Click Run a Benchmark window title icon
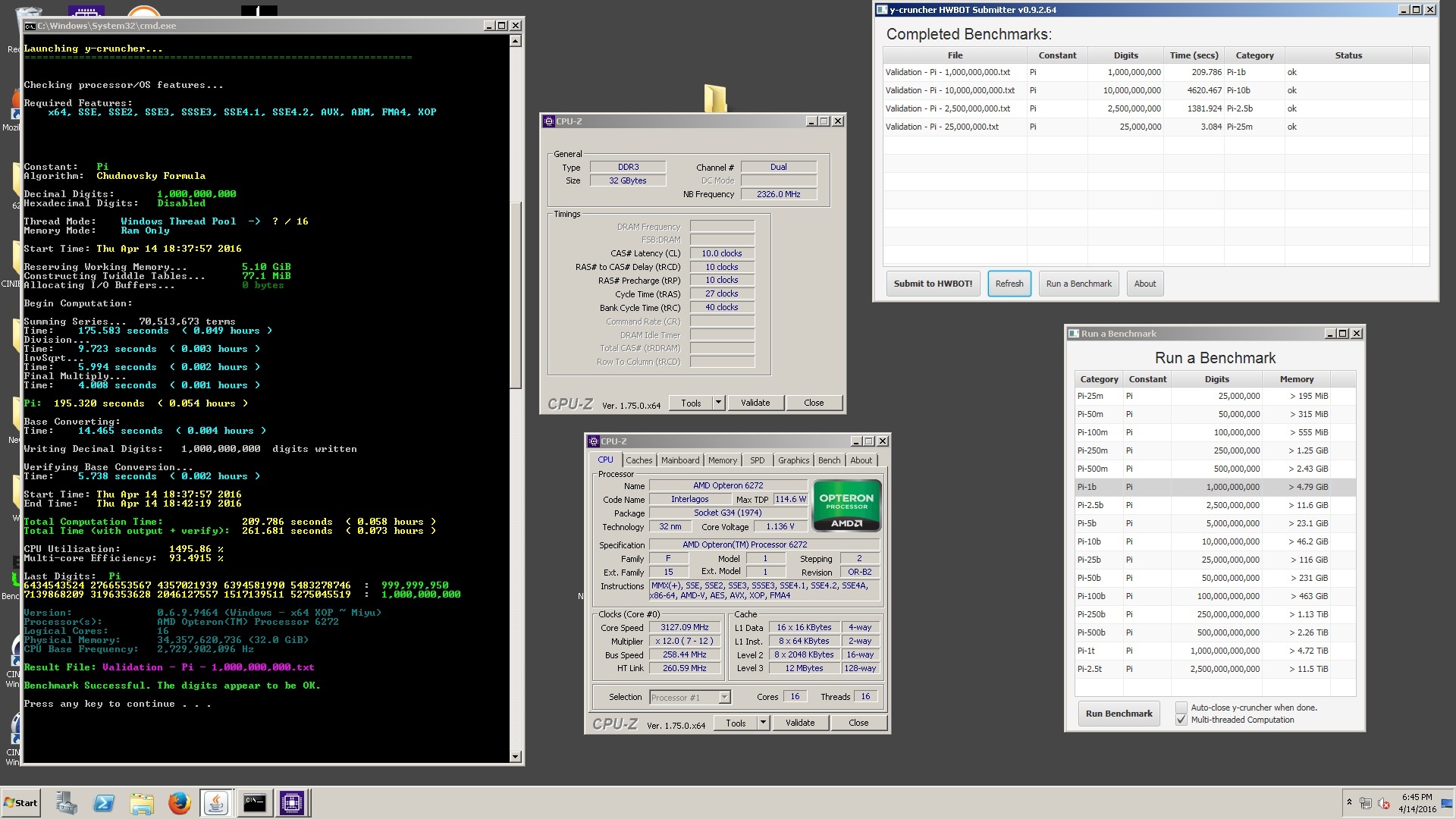 (1074, 334)
